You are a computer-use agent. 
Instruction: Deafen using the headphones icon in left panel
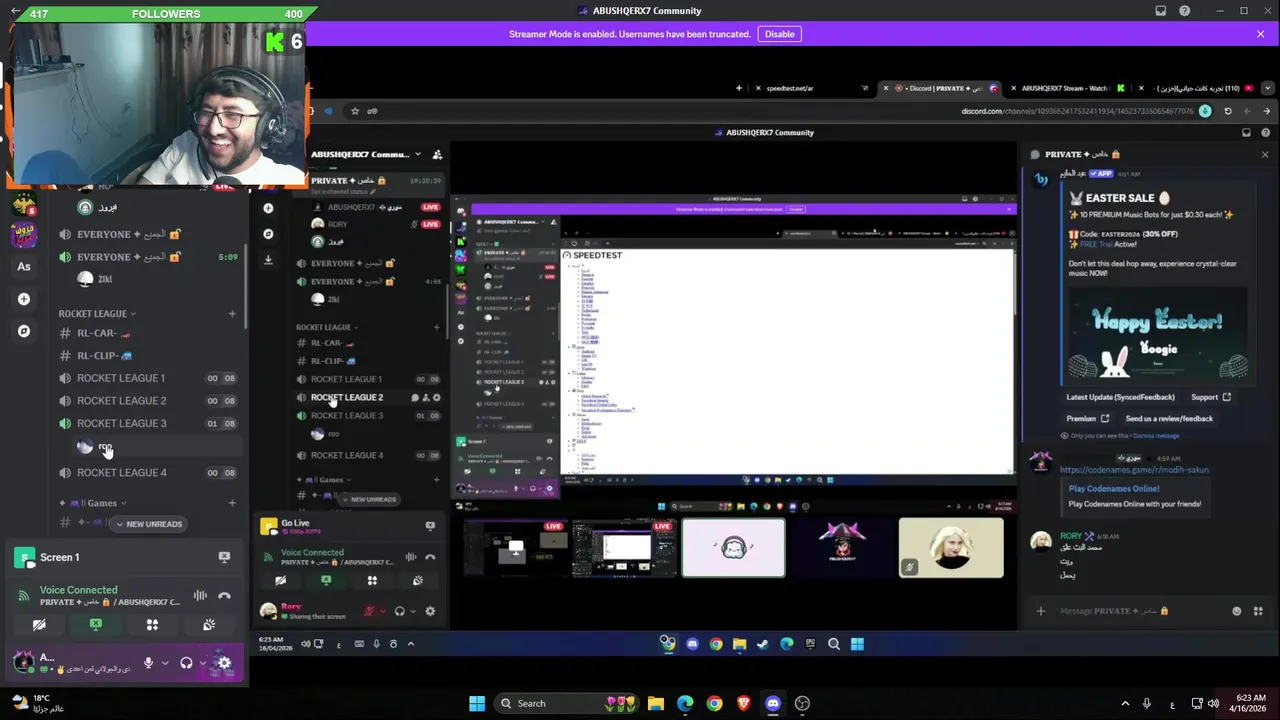coord(186,662)
